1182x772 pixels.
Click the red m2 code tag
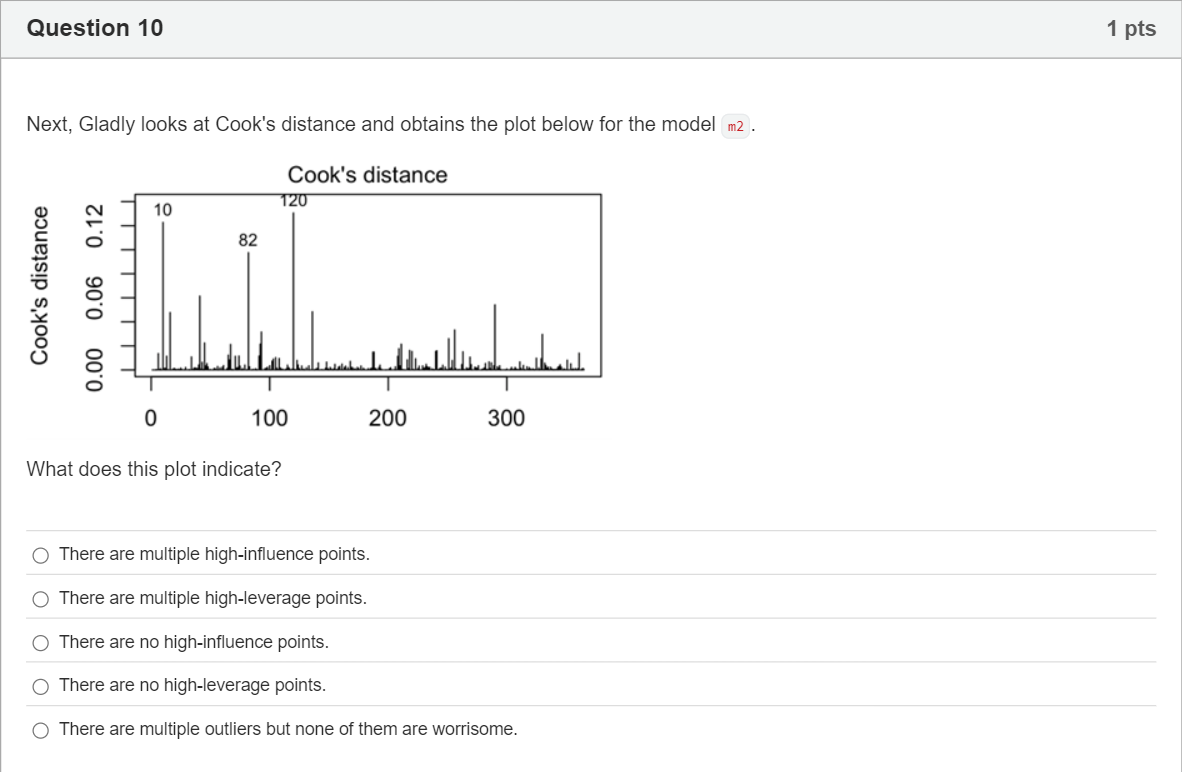[736, 126]
